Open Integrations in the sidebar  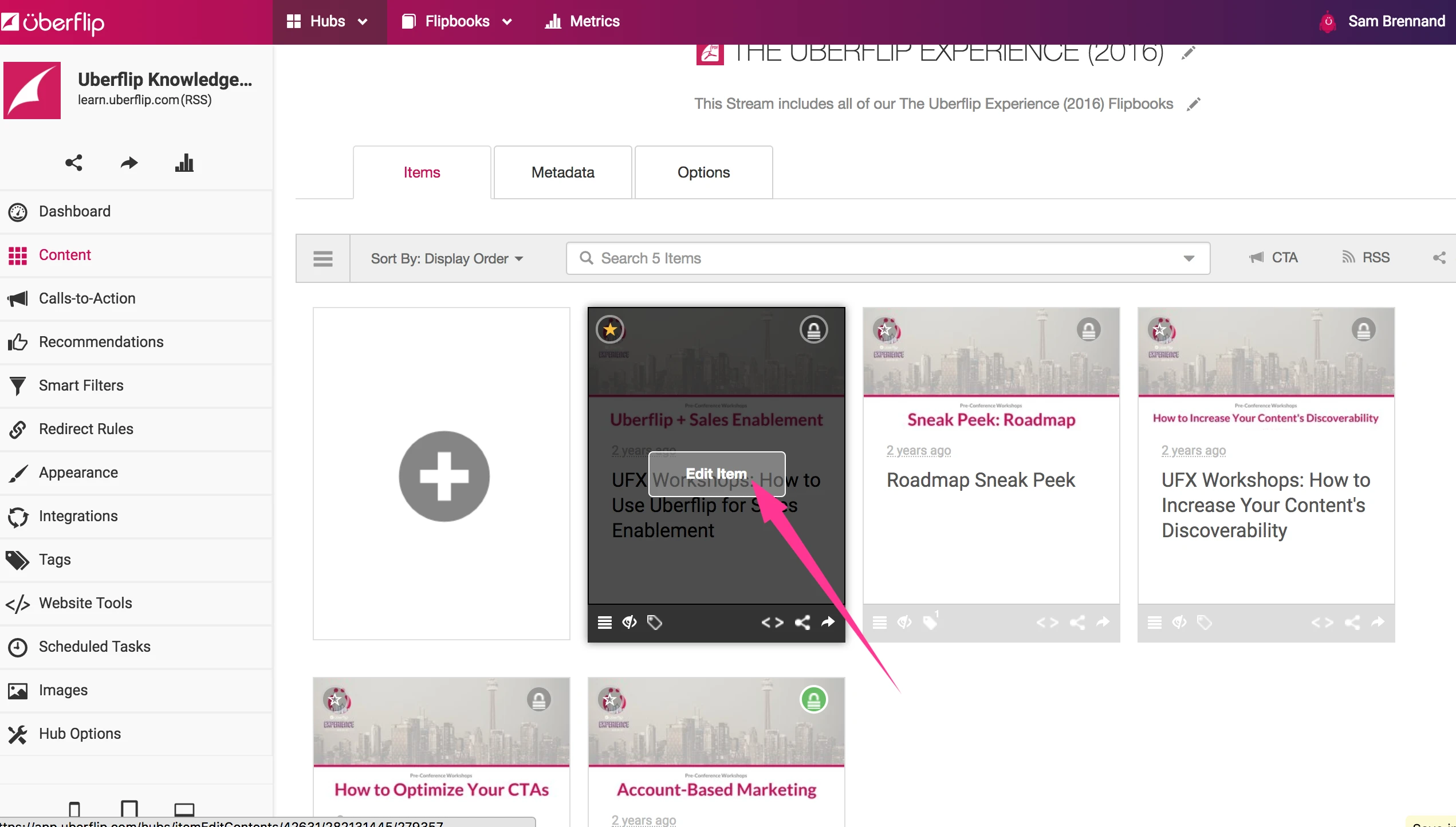[x=136, y=516]
